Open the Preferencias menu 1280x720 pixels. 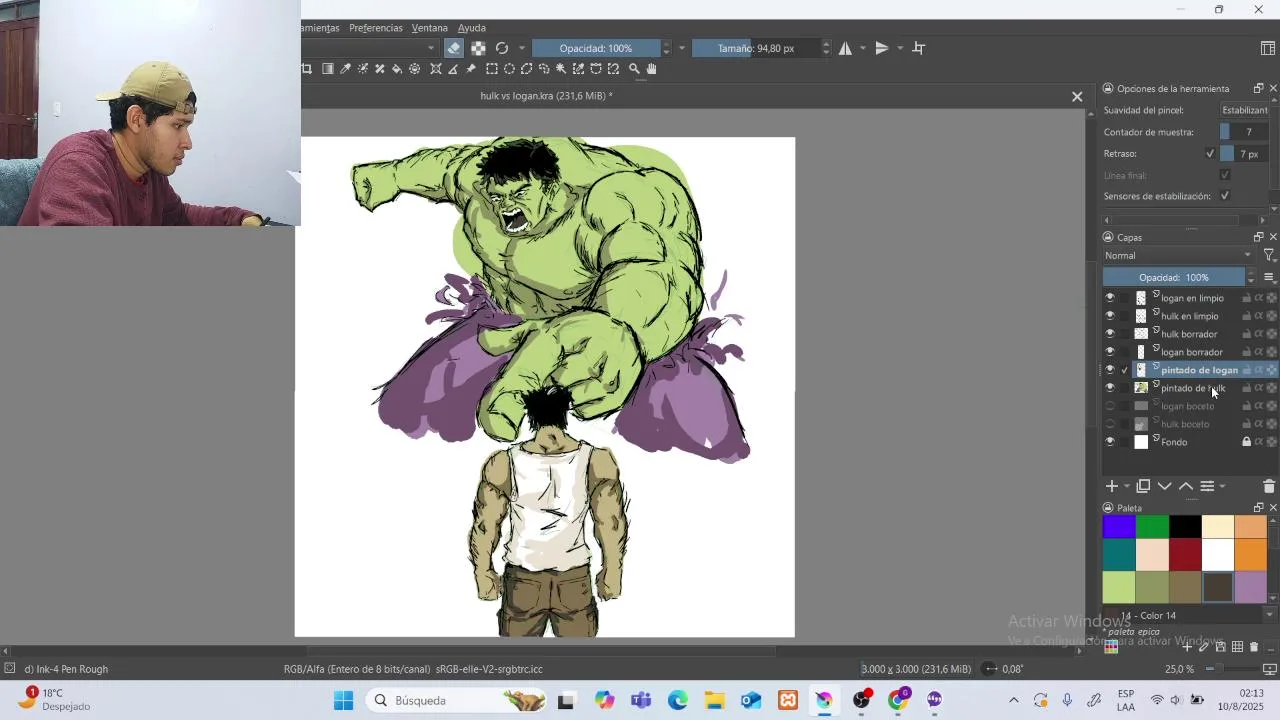(x=376, y=28)
